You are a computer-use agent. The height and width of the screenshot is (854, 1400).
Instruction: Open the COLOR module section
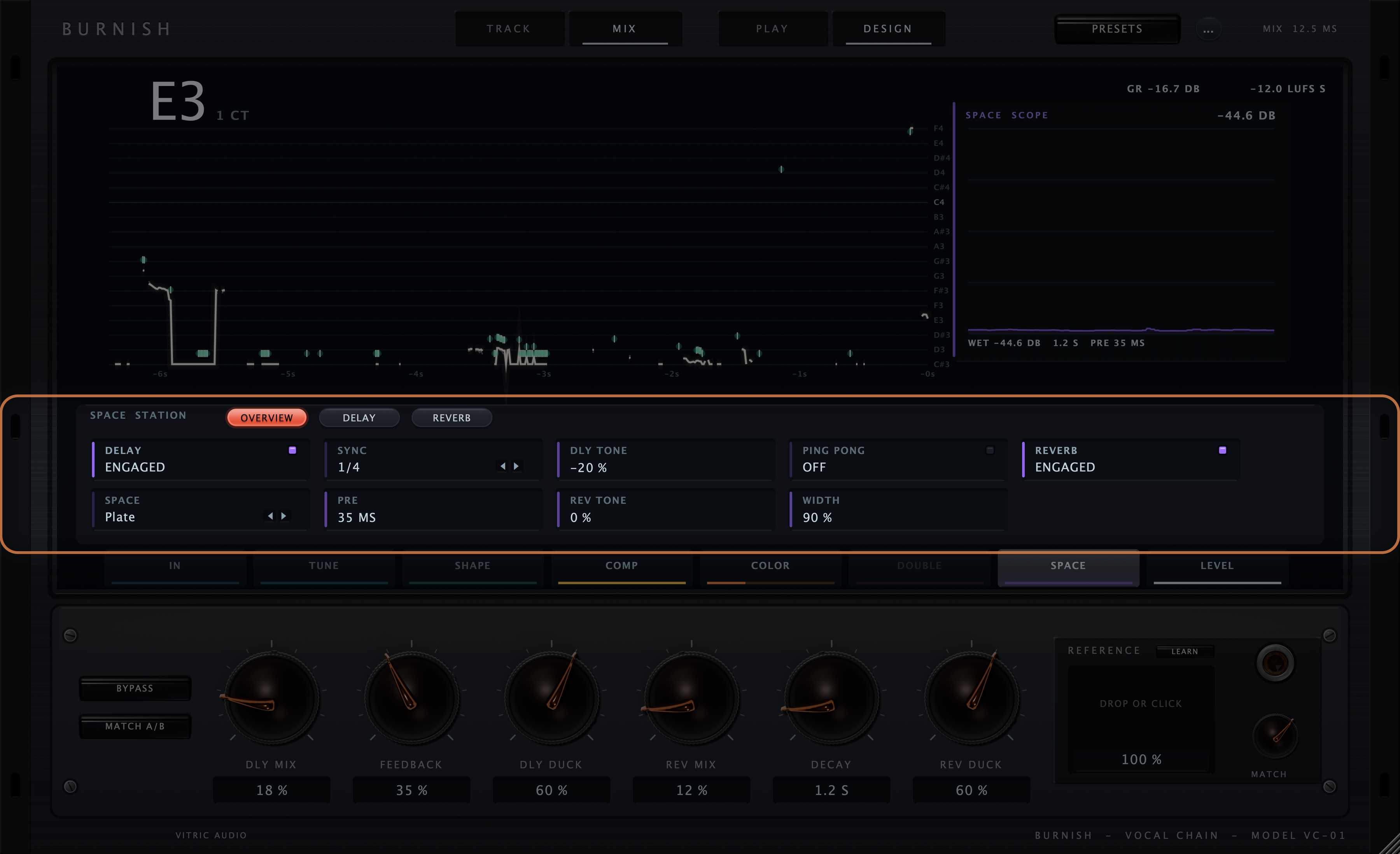click(x=770, y=568)
